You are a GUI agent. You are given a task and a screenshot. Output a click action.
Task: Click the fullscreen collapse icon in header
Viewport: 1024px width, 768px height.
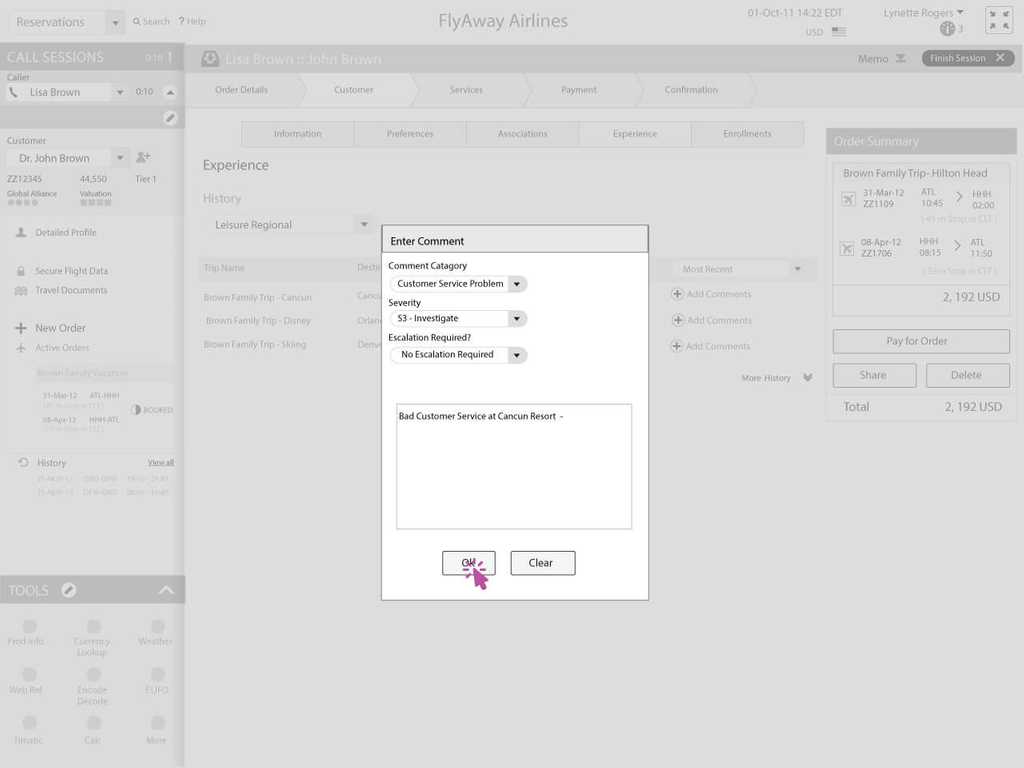tap(998, 21)
